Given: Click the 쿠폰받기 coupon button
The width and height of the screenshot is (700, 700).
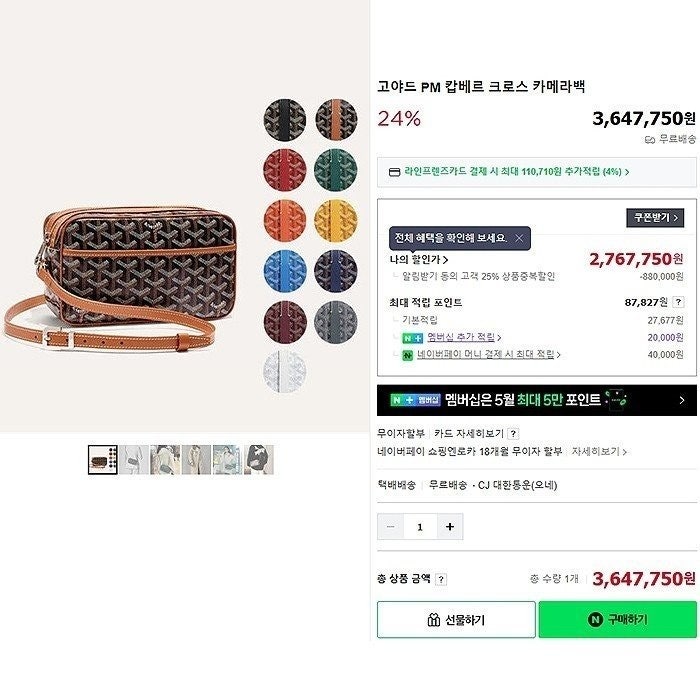Looking at the screenshot, I should (x=655, y=218).
